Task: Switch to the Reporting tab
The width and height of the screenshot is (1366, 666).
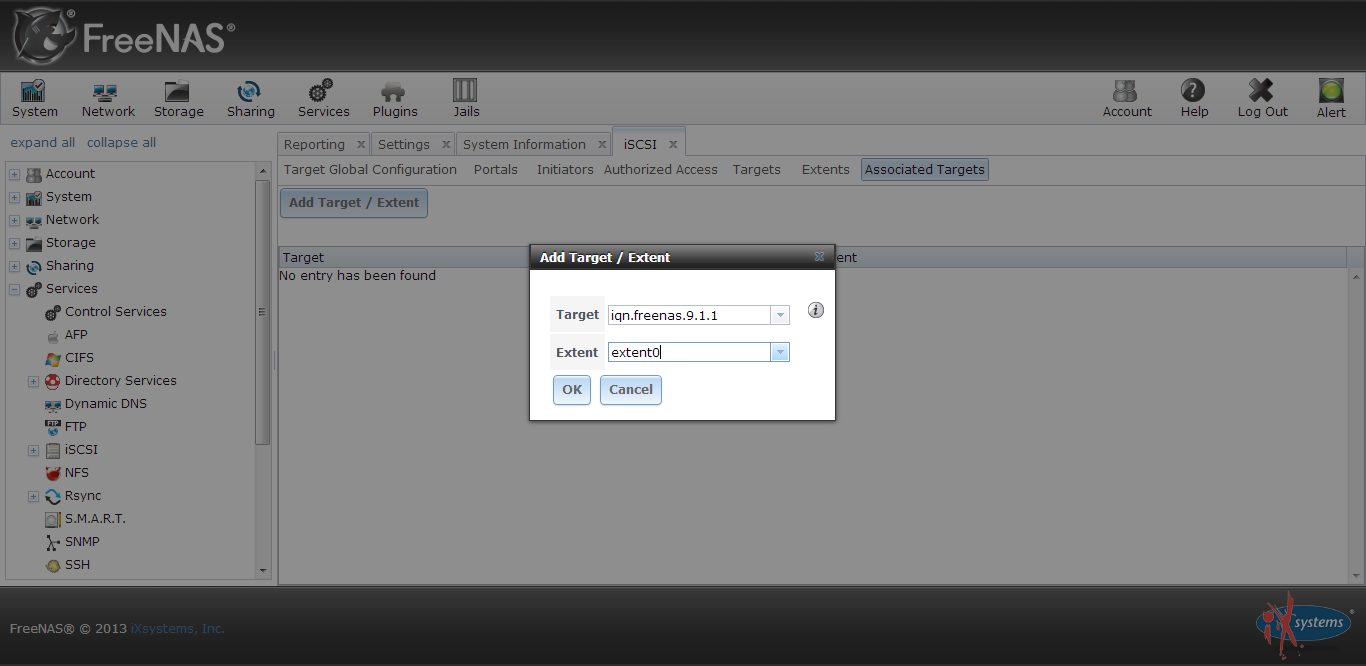Action: click(x=314, y=145)
